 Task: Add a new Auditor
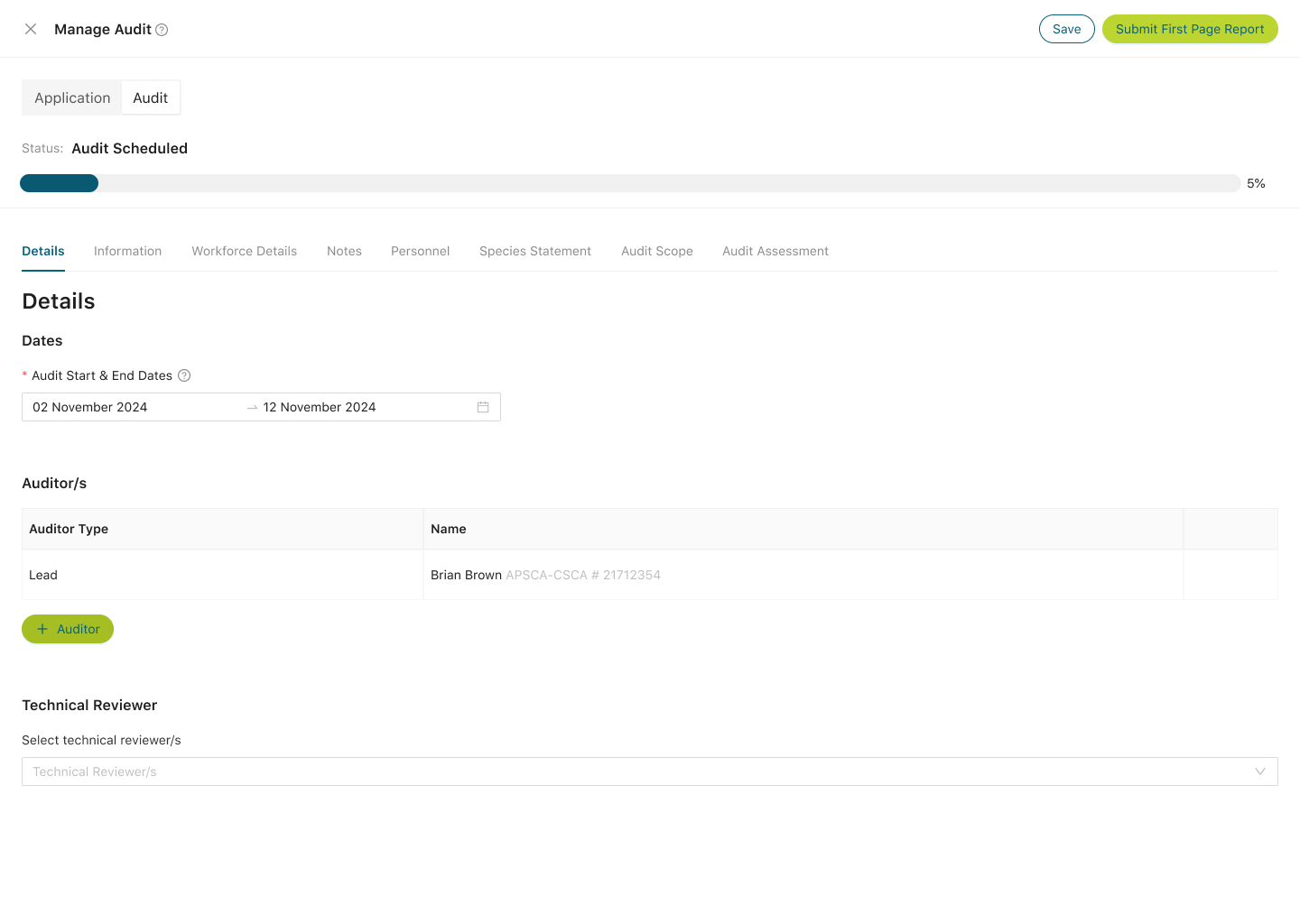tap(68, 629)
